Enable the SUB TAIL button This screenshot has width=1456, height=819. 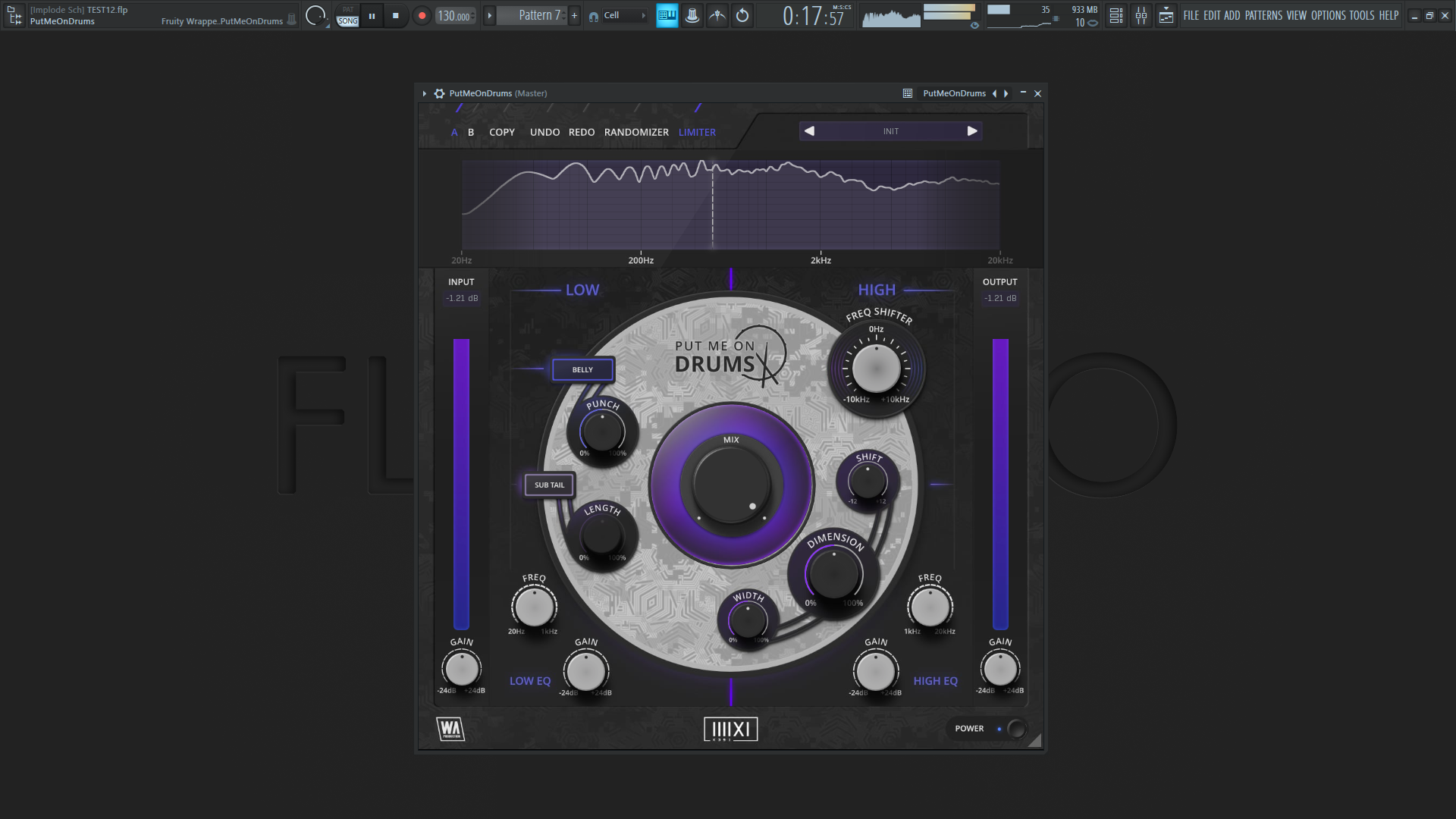[x=549, y=485]
